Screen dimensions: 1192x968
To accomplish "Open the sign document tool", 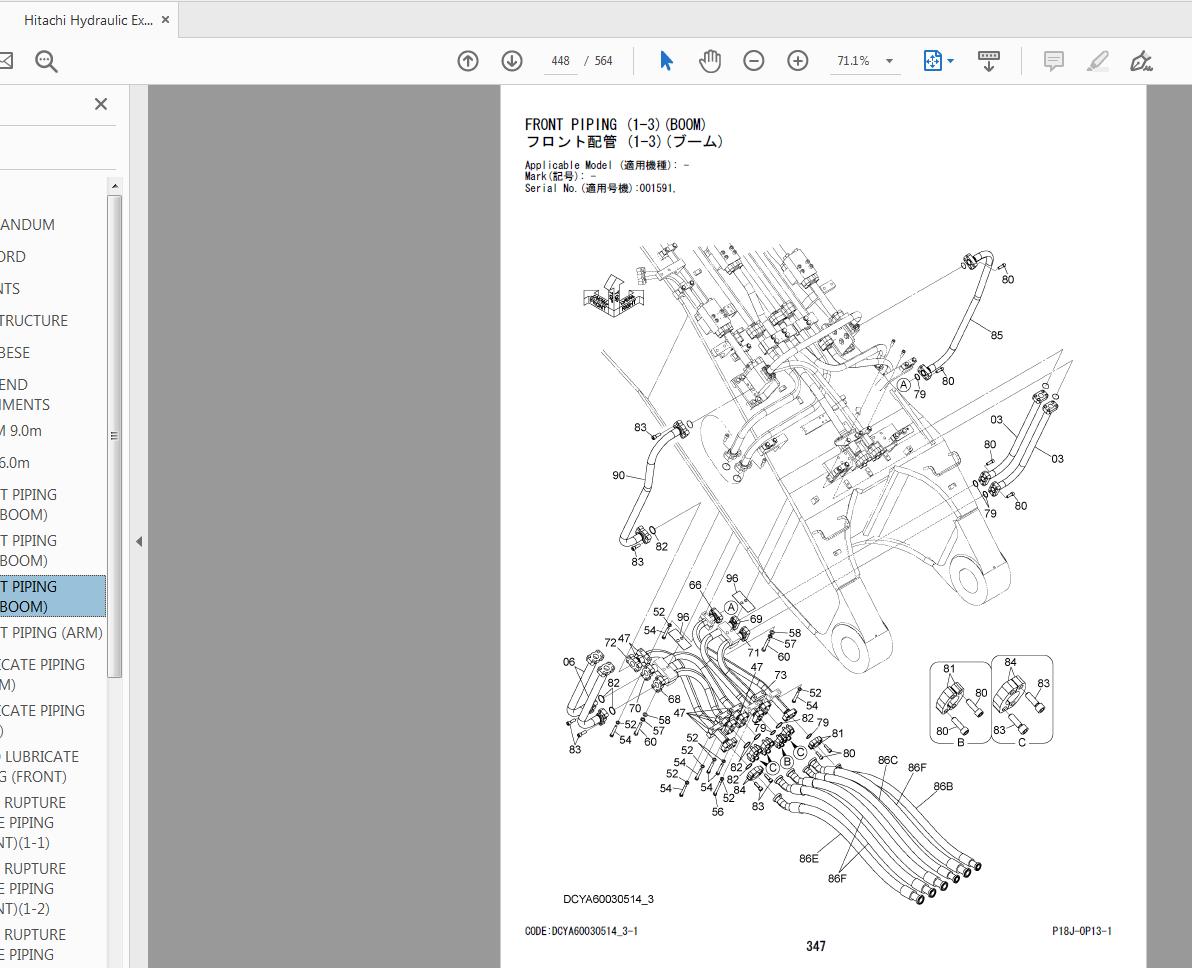I will pyautogui.click(x=1141, y=61).
